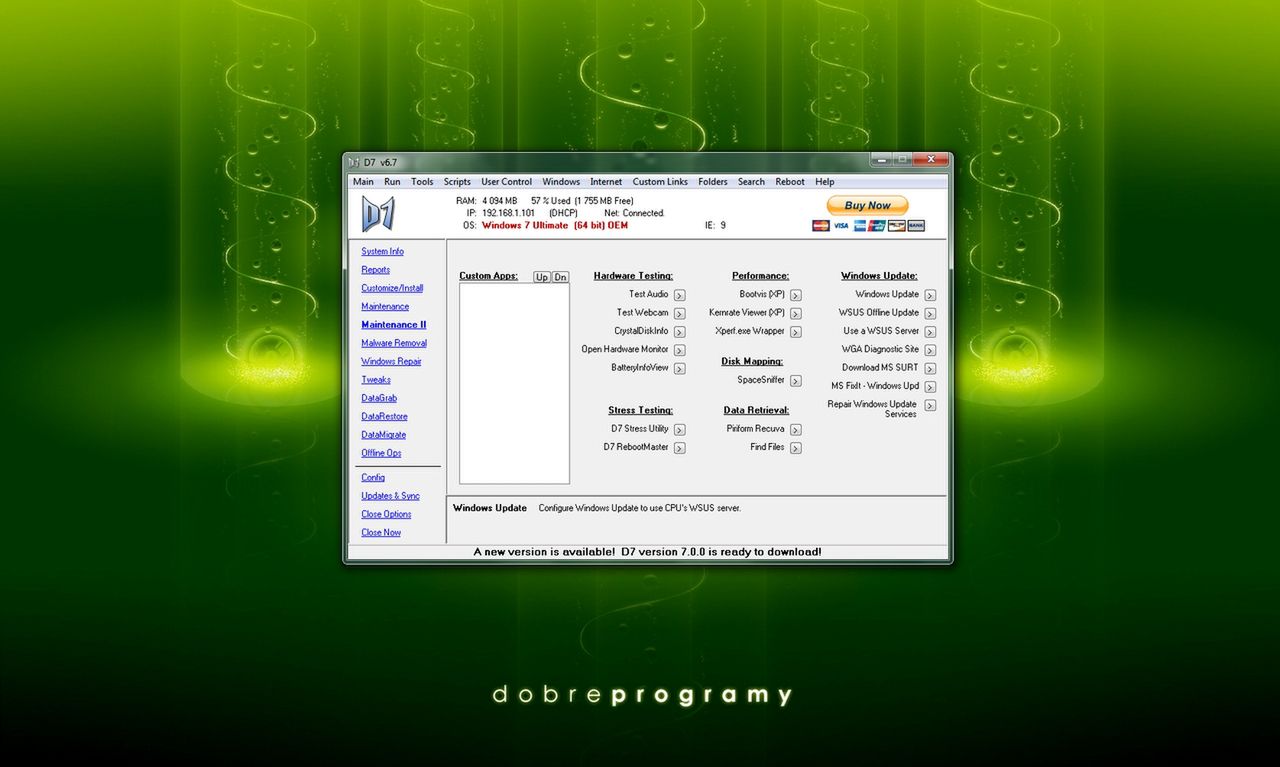Viewport: 1280px width, 767px height.
Task: Launch Piriform Recuva arrow button
Action: [795, 429]
